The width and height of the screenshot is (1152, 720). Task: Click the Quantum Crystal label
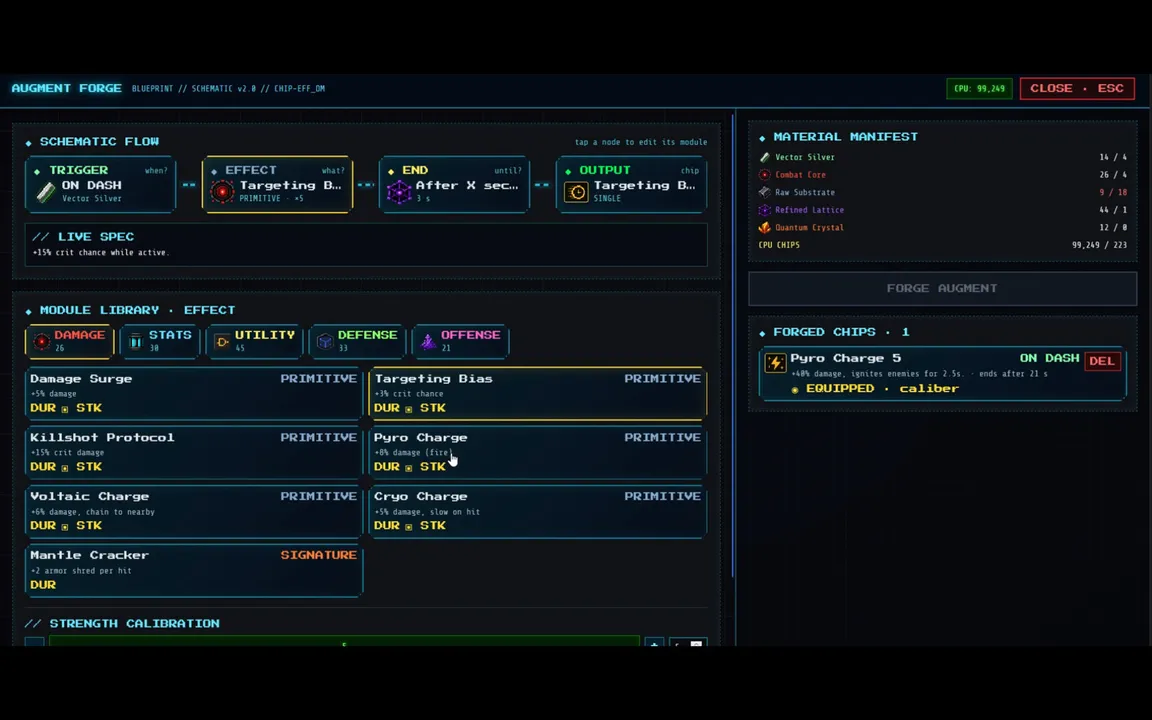pyautogui.click(x=810, y=228)
